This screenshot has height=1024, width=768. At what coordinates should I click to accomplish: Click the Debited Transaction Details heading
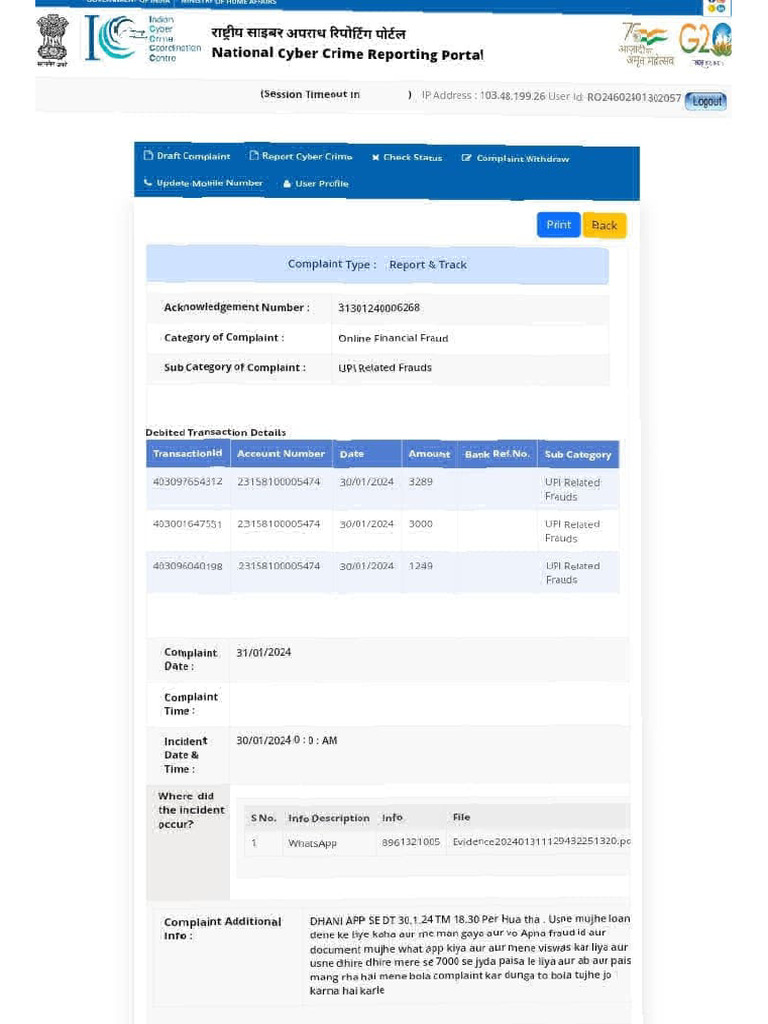click(216, 432)
